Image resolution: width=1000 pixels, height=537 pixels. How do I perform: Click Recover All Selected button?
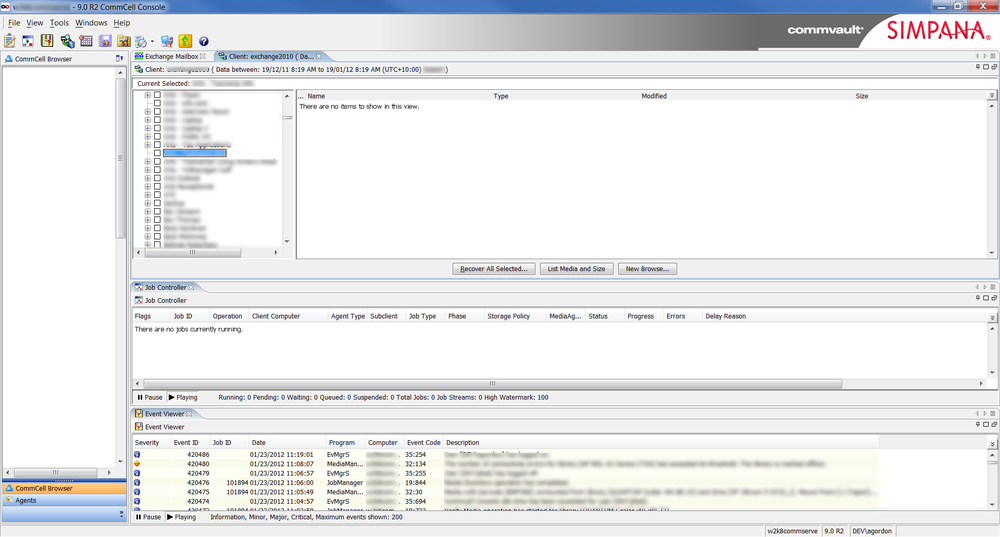(x=494, y=269)
